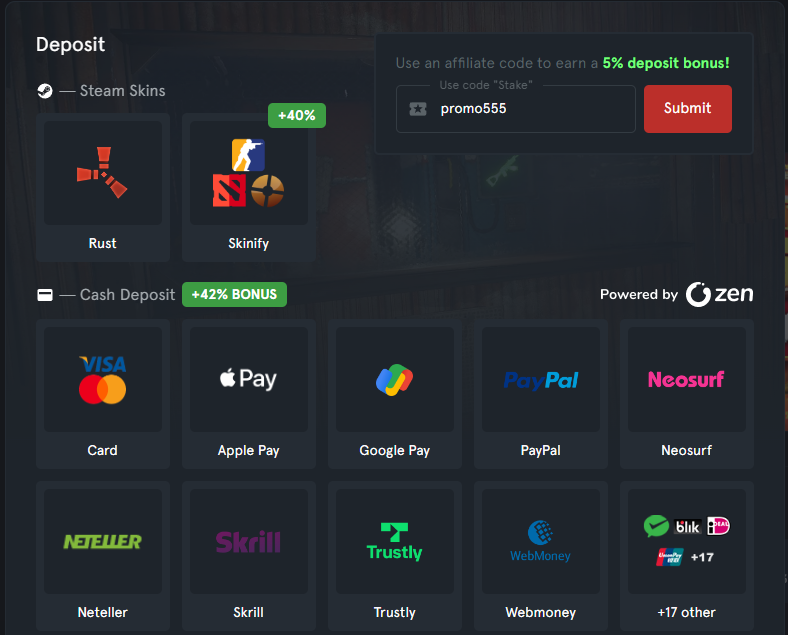The image size is (788, 635).
Task: Pick PayPal as deposit method
Action: (x=541, y=394)
